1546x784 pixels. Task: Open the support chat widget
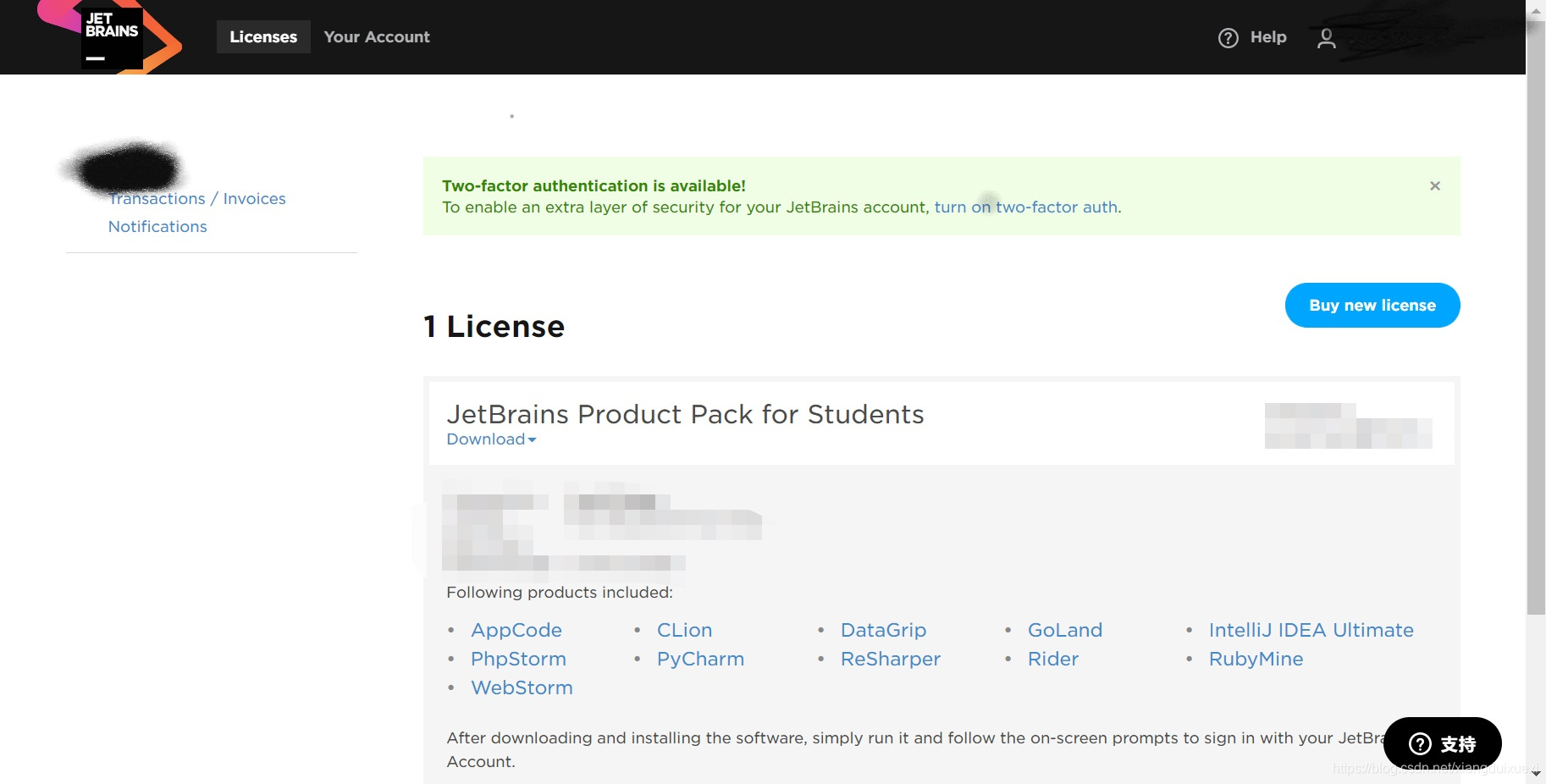pos(1443,743)
